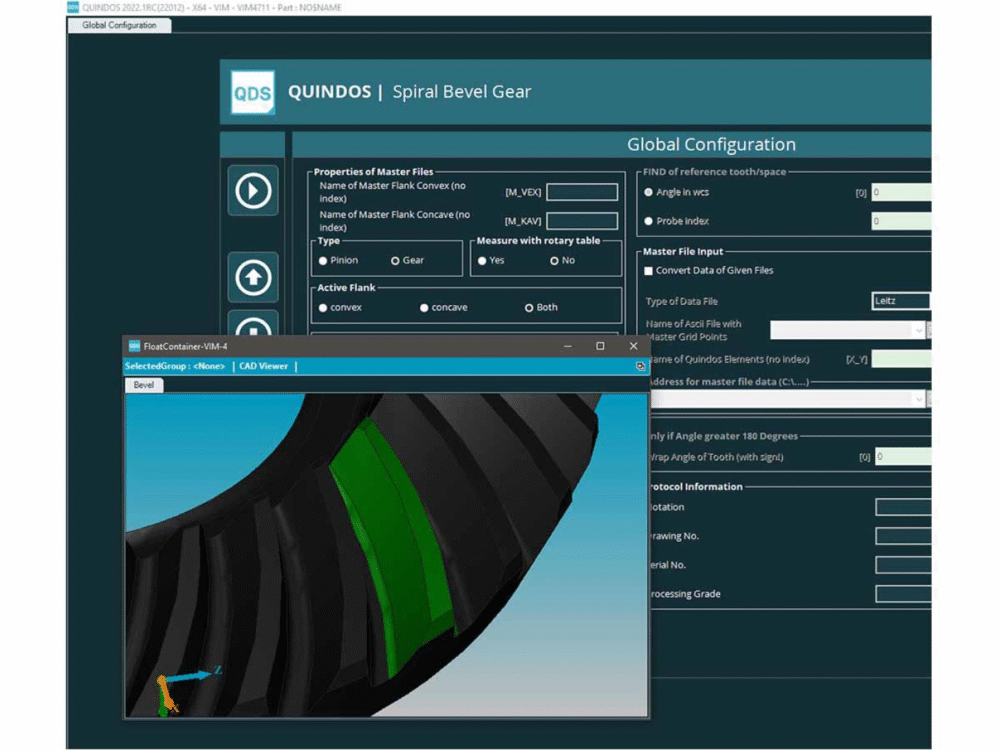Click the 'Global Configuration' heading text
The image size is (1000, 750).
[711, 144]
